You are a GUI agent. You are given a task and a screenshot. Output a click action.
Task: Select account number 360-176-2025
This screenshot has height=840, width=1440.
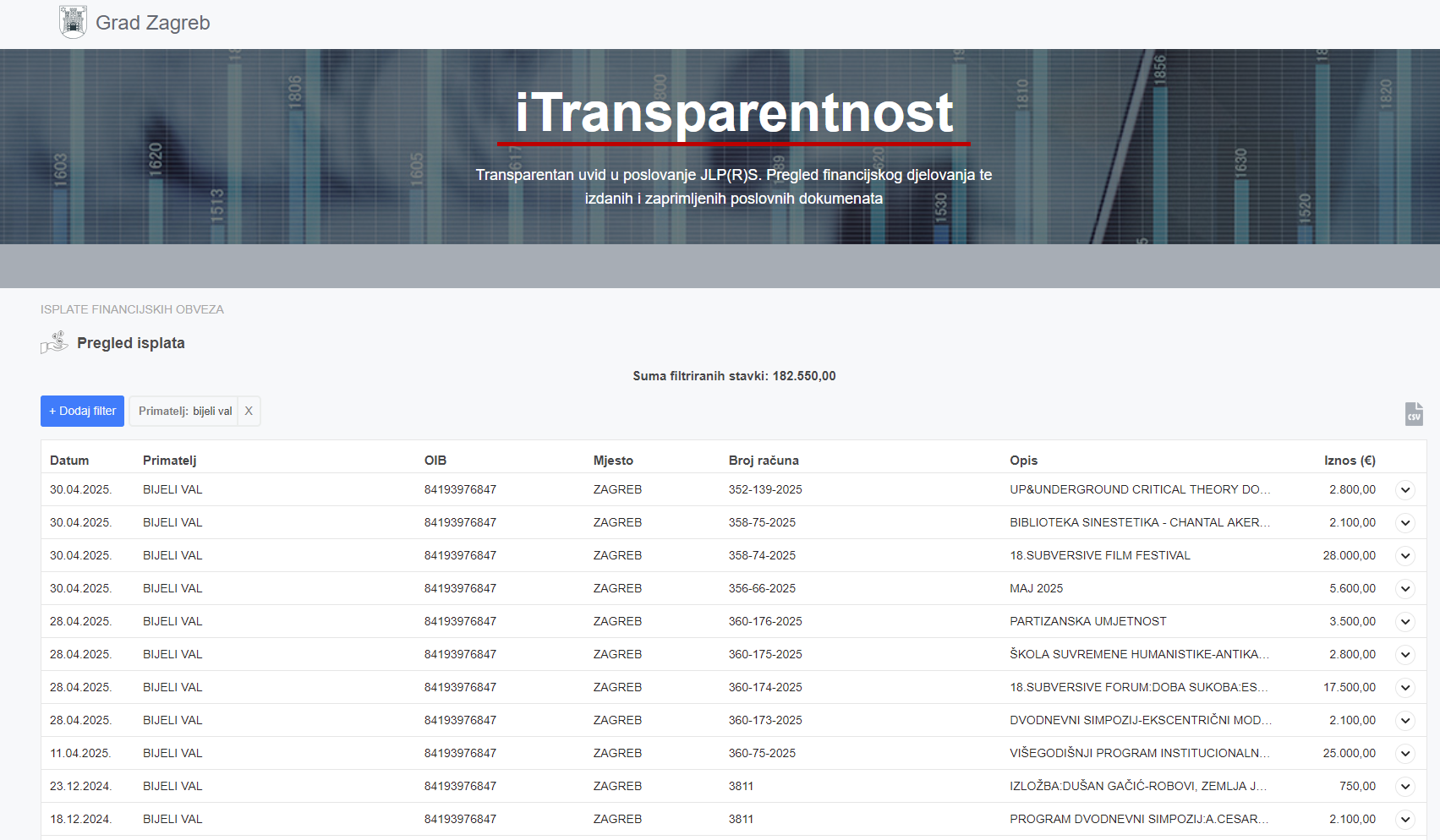tap(765, 621)
